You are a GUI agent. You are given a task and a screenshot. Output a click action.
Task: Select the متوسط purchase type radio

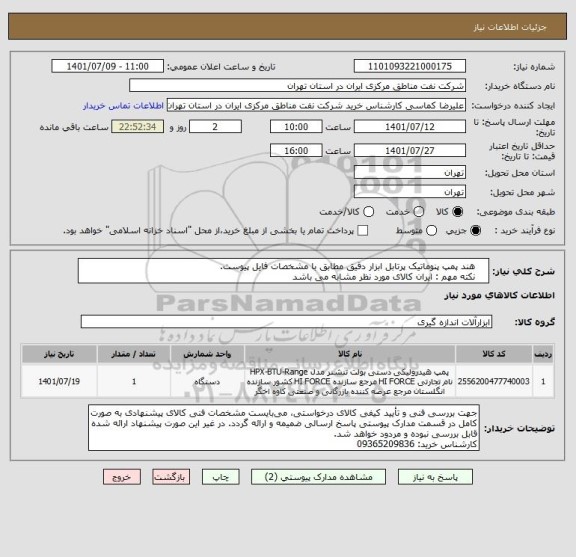pos(431,230)
